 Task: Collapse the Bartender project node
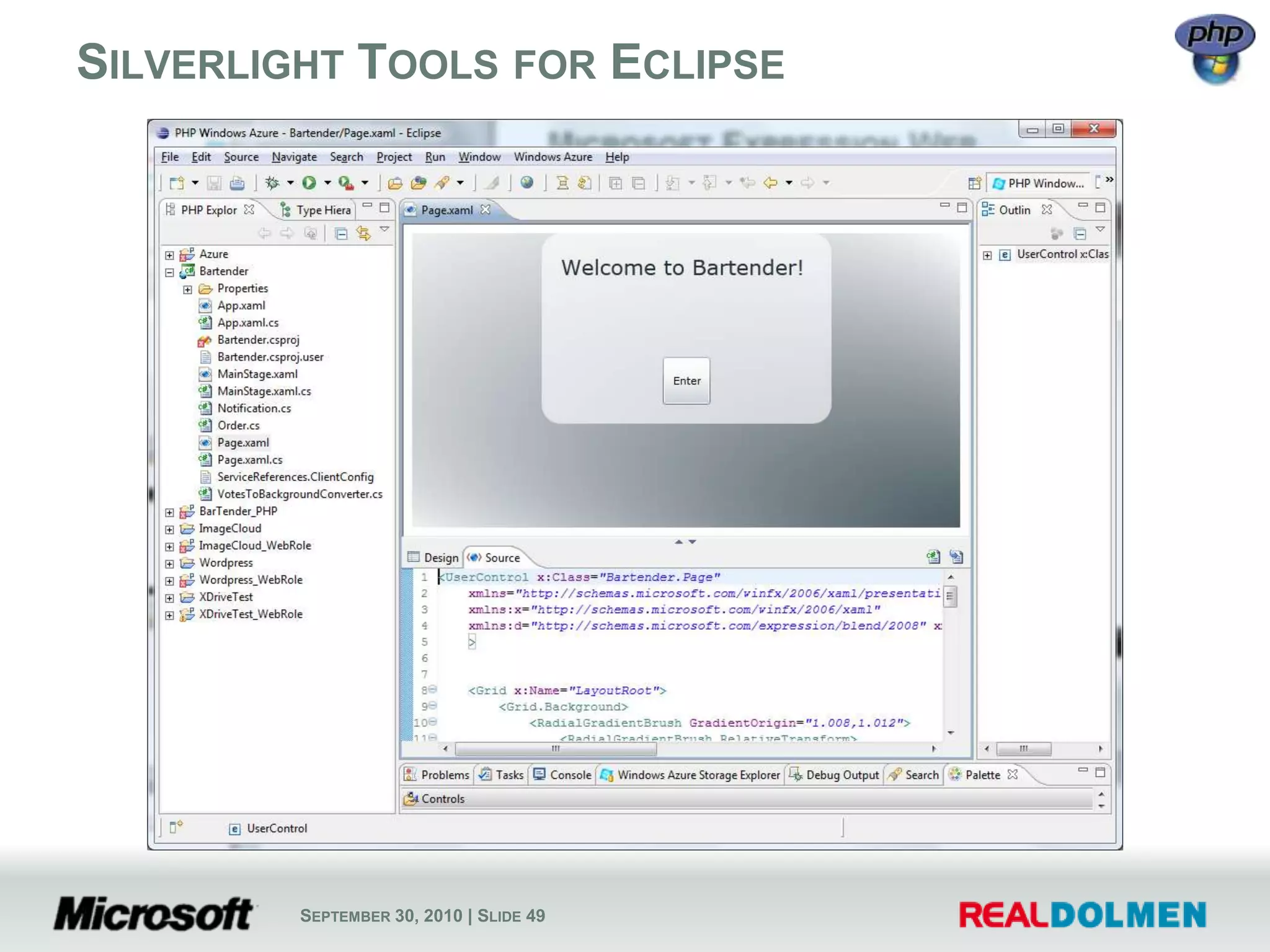click(x=169, y=272)
